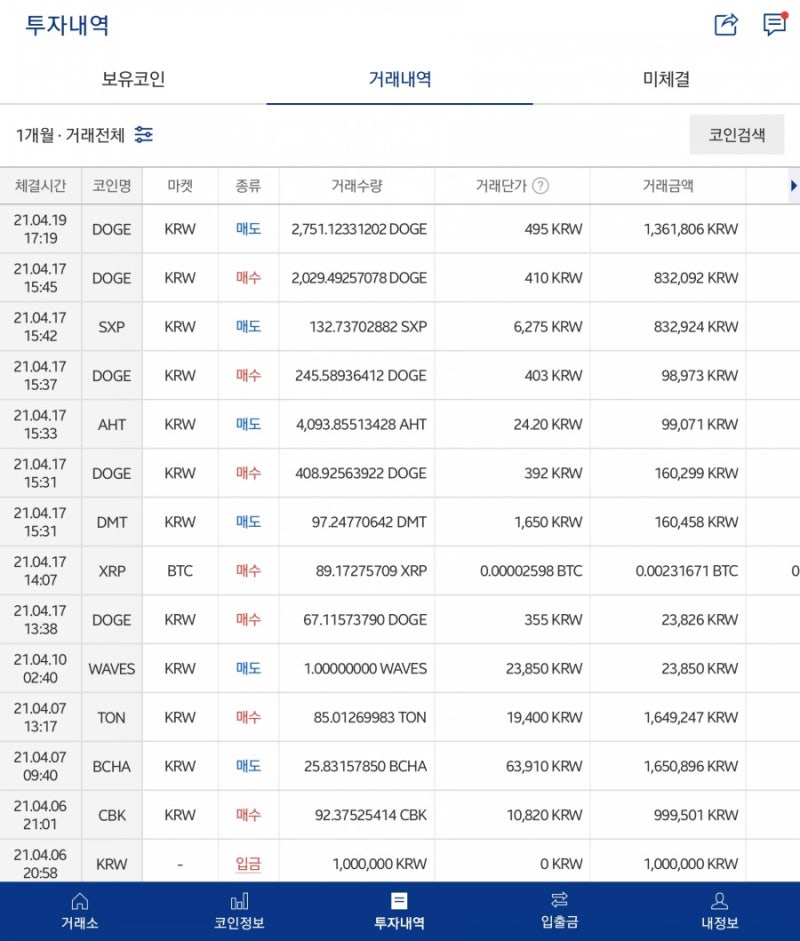The width and height of the screenshot is (800, 941).
Task: Click the 21.04.10 02:40 timestamp cell
Action: 41,669
